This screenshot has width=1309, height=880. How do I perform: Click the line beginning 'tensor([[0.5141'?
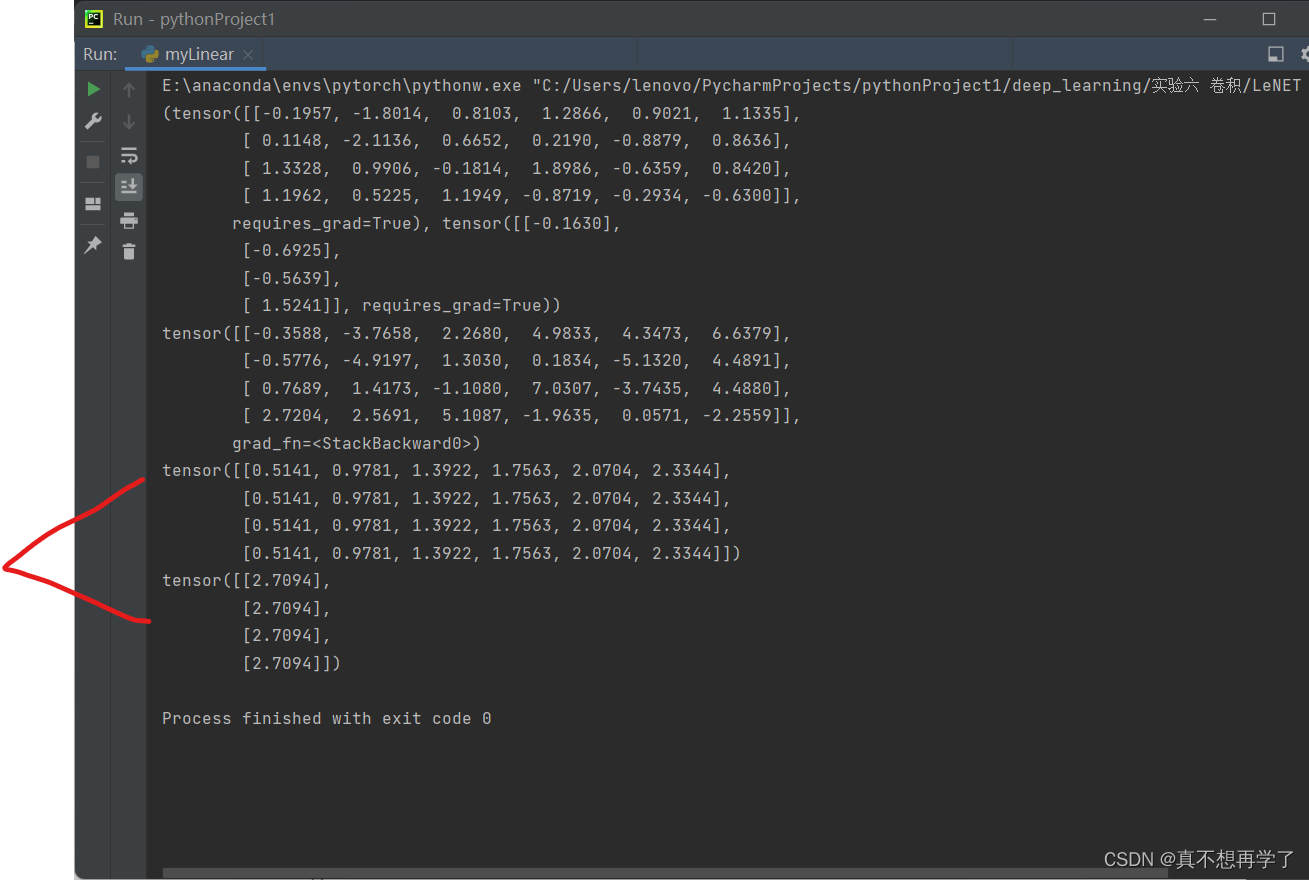[447, 470]
